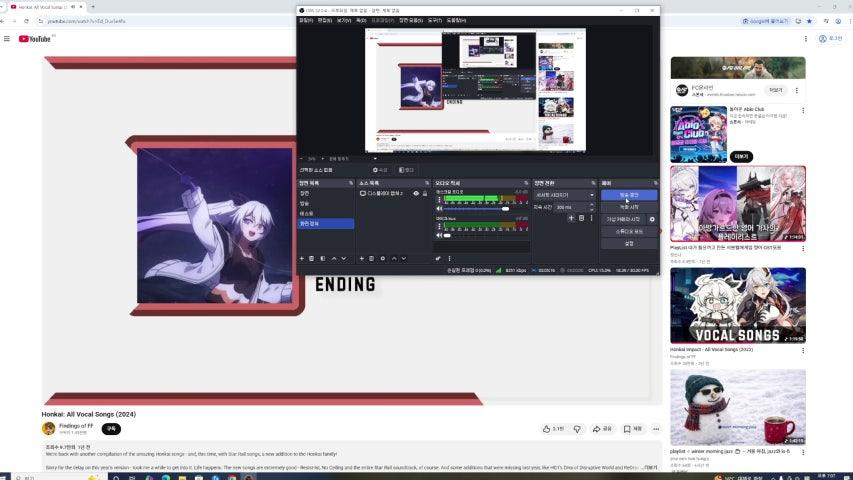Mute the desktop audio speaker icon
Screen dimensions: 853x480
[x=439, y=208]
